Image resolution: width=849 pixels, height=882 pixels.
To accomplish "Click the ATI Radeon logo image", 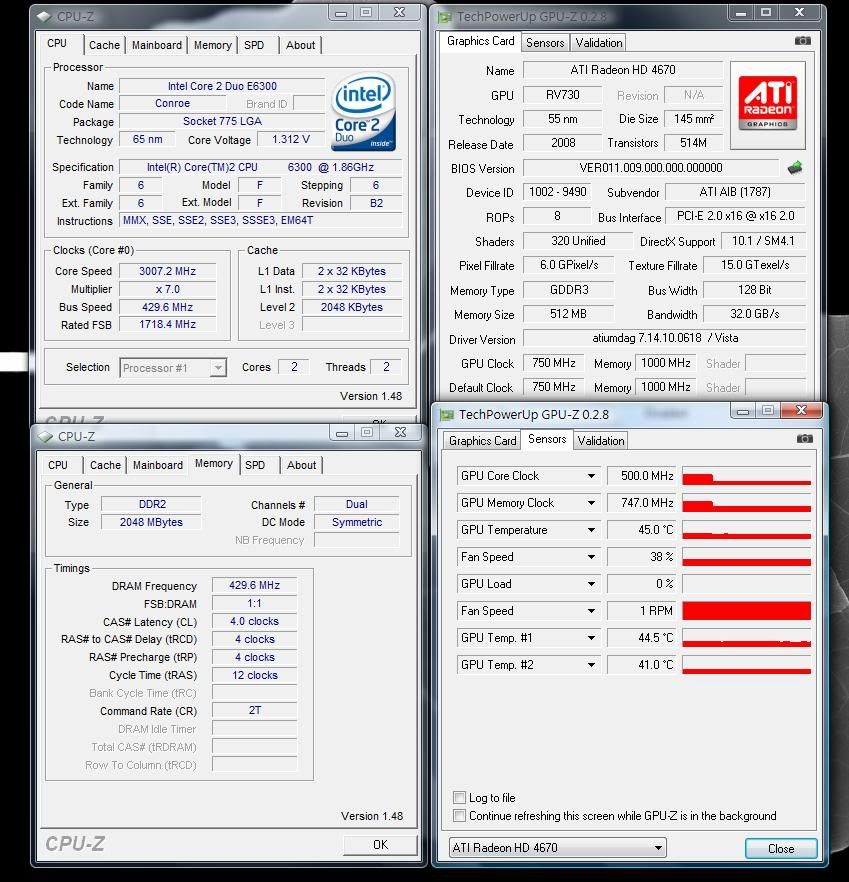I will pyautogui.click(x=767, y=105).
